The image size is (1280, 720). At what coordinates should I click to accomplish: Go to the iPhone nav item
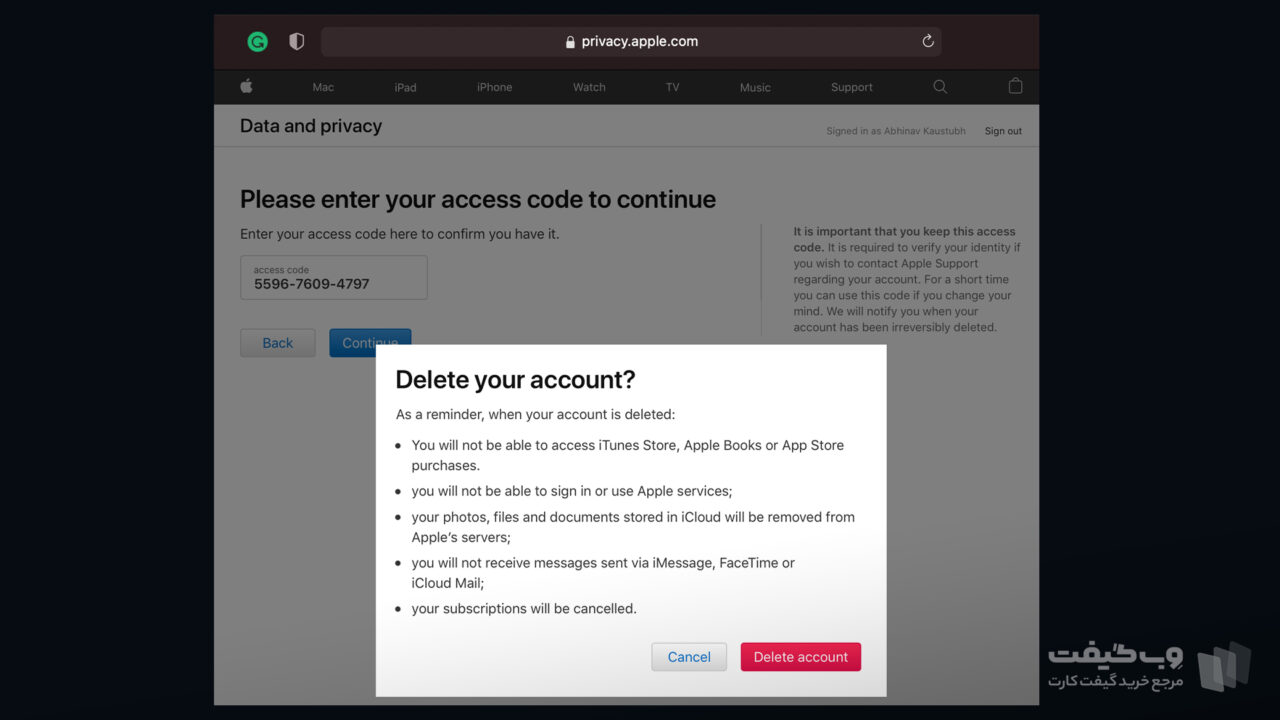point(494,87)
